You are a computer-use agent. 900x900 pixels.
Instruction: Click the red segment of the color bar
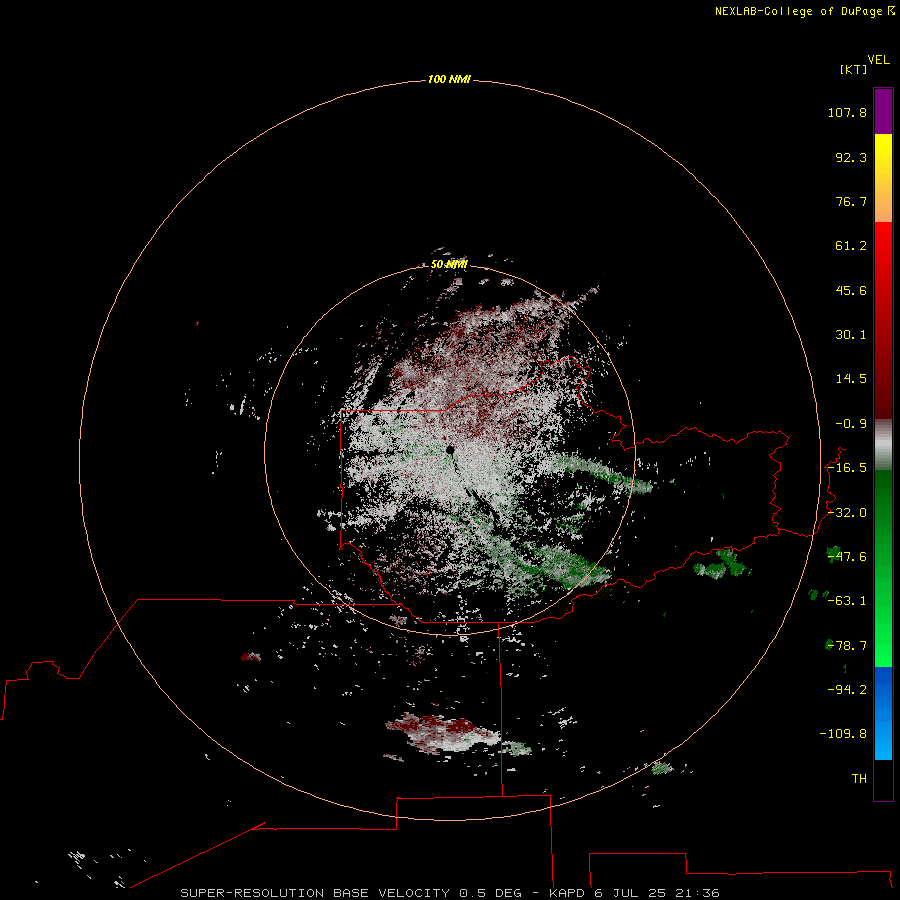coord(883,320)
